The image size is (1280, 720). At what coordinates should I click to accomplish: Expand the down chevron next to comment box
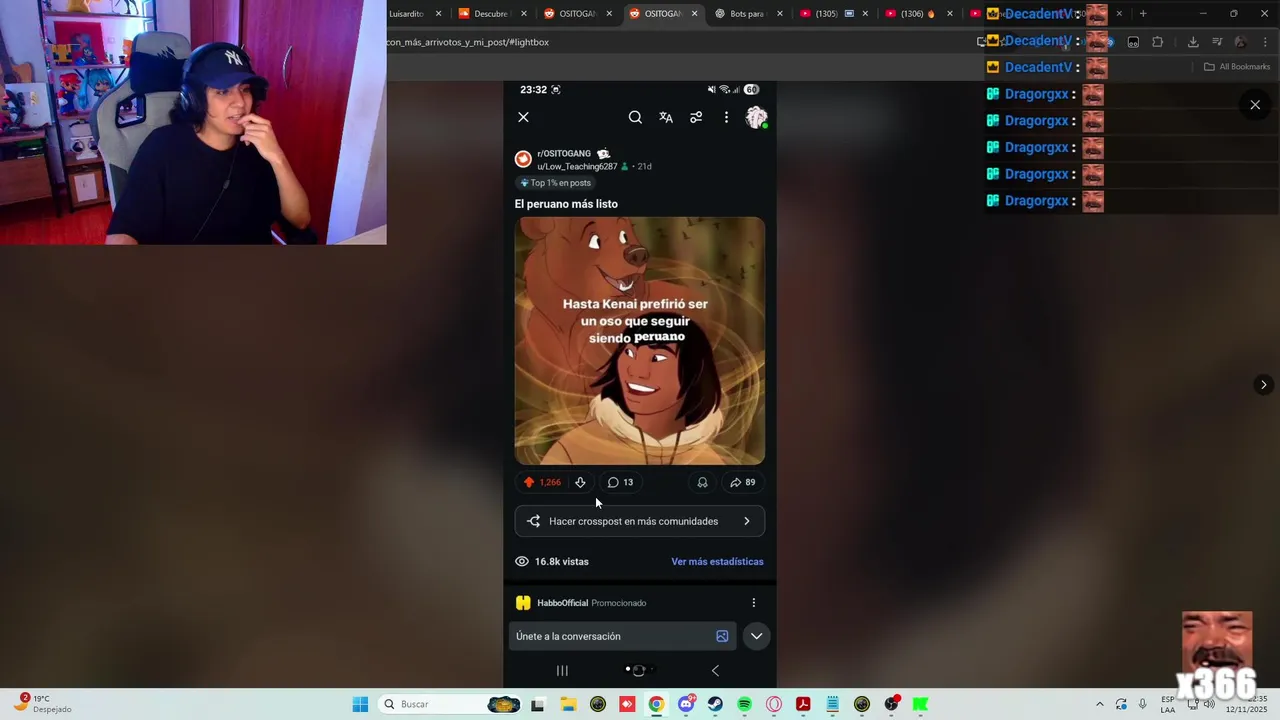[756, 636]
